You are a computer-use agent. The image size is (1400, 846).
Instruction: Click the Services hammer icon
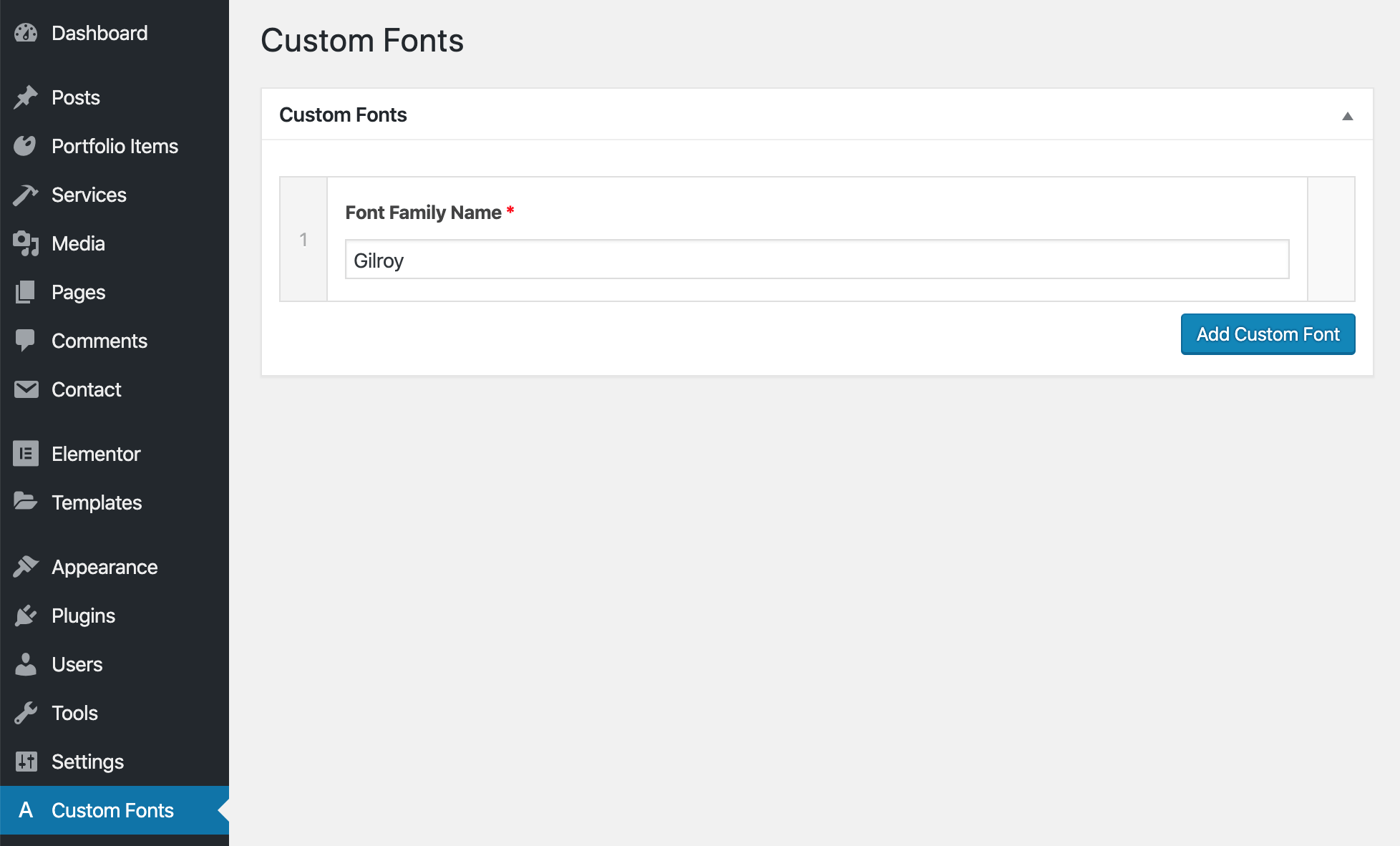pos(26,195)
